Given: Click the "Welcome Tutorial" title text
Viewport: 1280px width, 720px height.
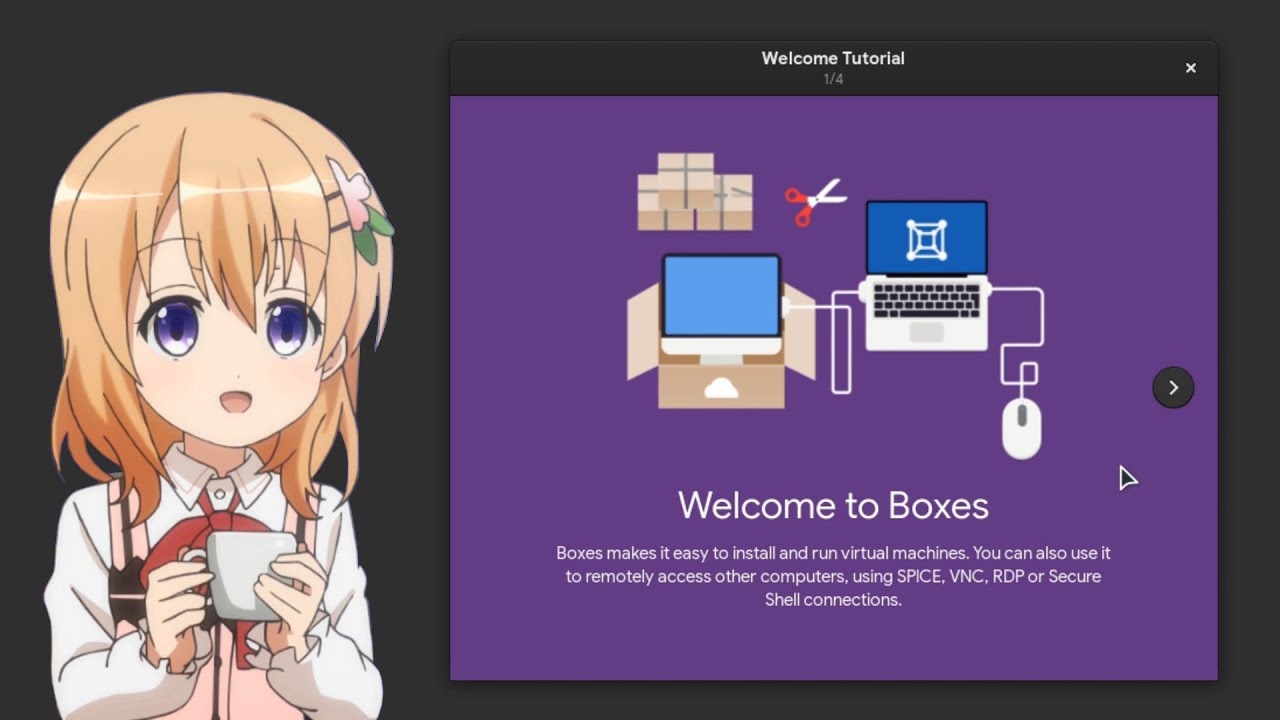Looking at the screenshot, I should point(833,58).
